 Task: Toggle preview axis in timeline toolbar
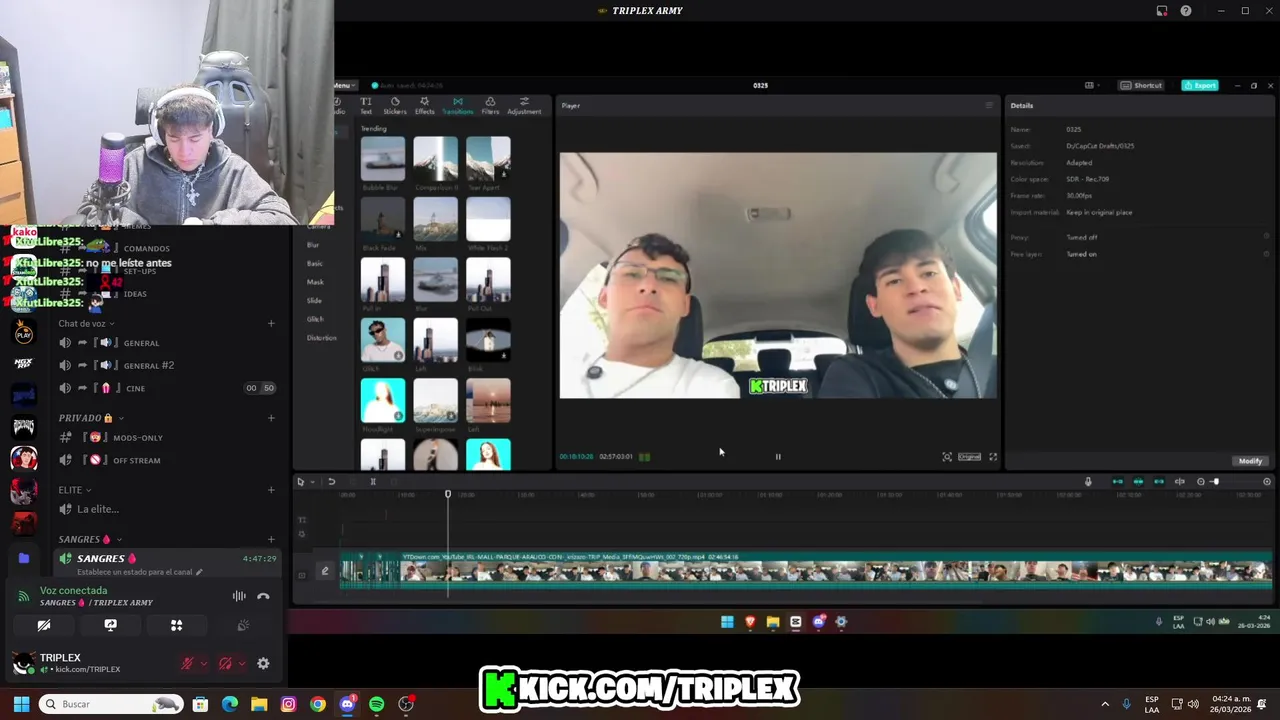pos(1180,482)
